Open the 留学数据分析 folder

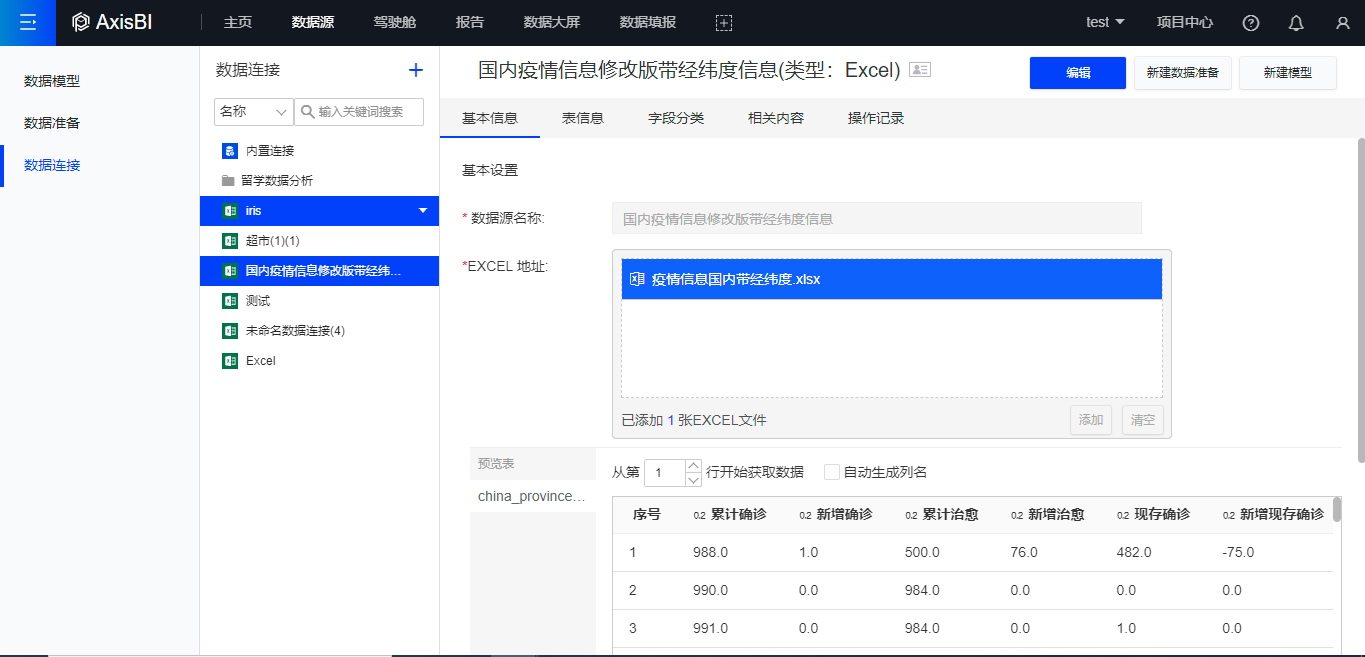pyautogui.click(x=276, y=181)
